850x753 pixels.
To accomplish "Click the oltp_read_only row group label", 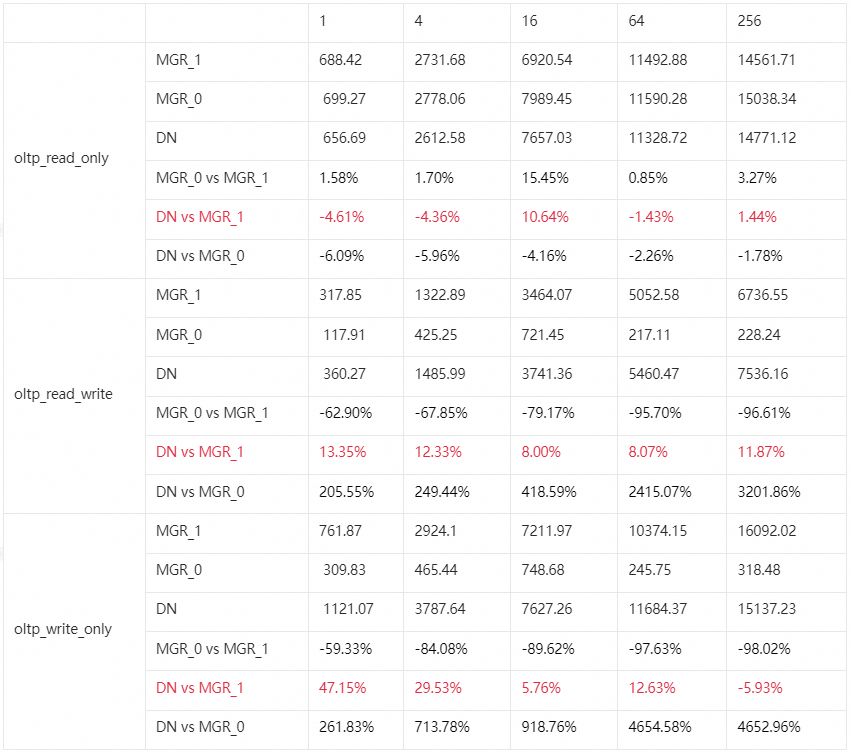I will [x=62, y=158].
